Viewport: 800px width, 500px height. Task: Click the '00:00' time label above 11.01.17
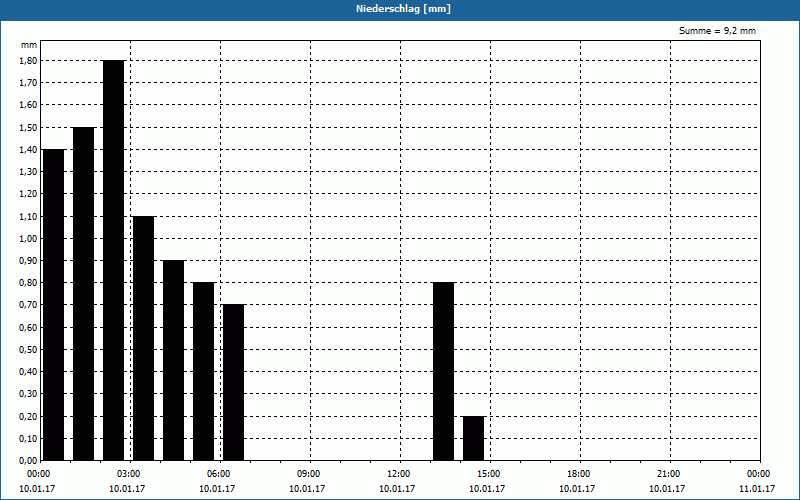[x=759, y=474]
